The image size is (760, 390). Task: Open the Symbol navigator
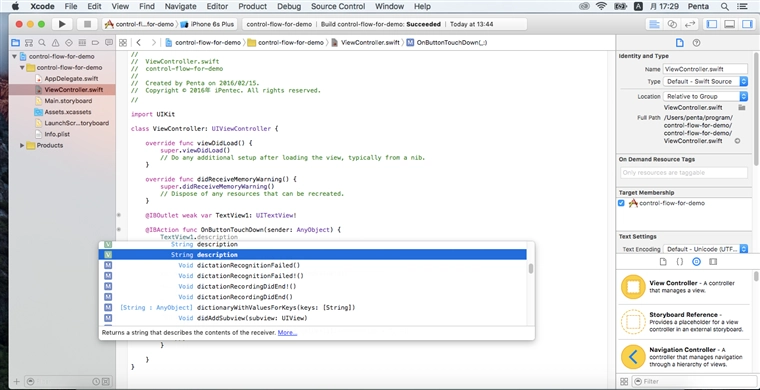coord(29,43)
